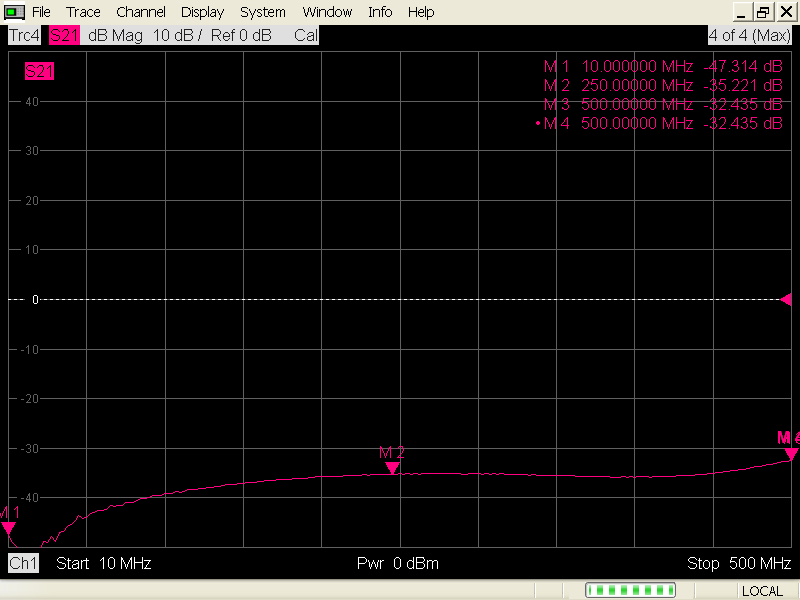Viewport: 800px width, 600px height.
Task: Click the M 4 marker triangle at trace end
Action: pyautogui.click(x=791, y=454)
